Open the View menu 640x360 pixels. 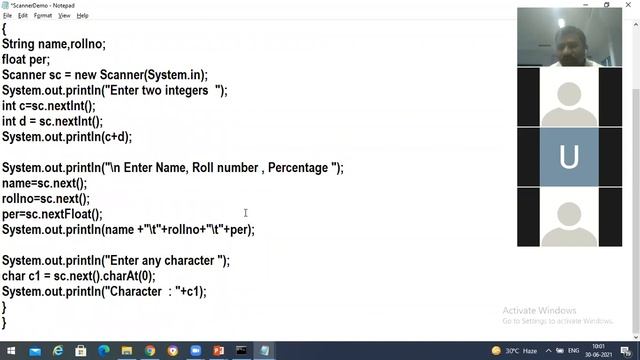pyautogui.click(x=64, y=16)
